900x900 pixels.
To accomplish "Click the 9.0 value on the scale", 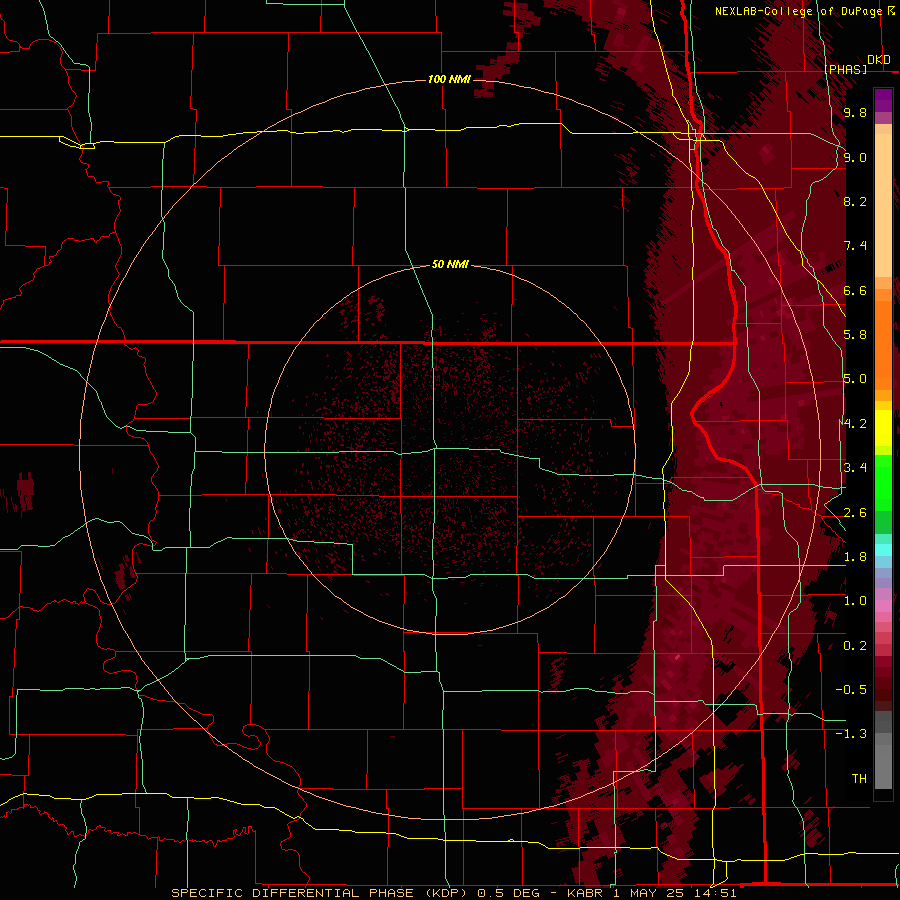I will click(x=855, y=157).
